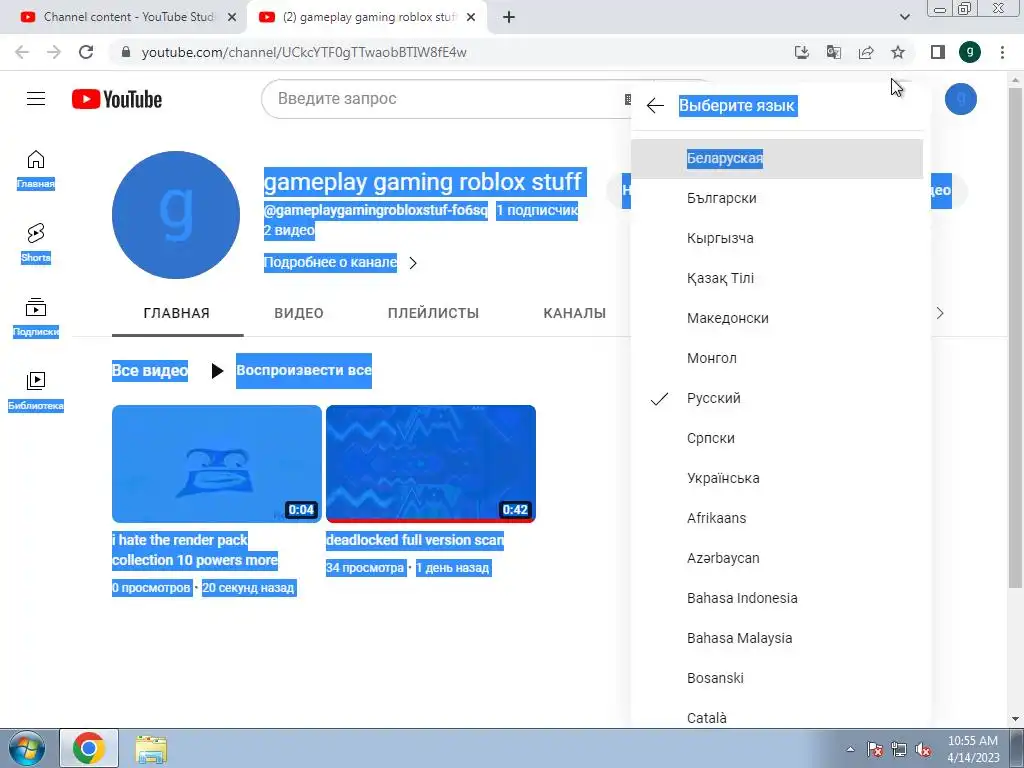This screenshot has width=1024, height=768.
Task: Select Монгол language
Action: point(776,359)
